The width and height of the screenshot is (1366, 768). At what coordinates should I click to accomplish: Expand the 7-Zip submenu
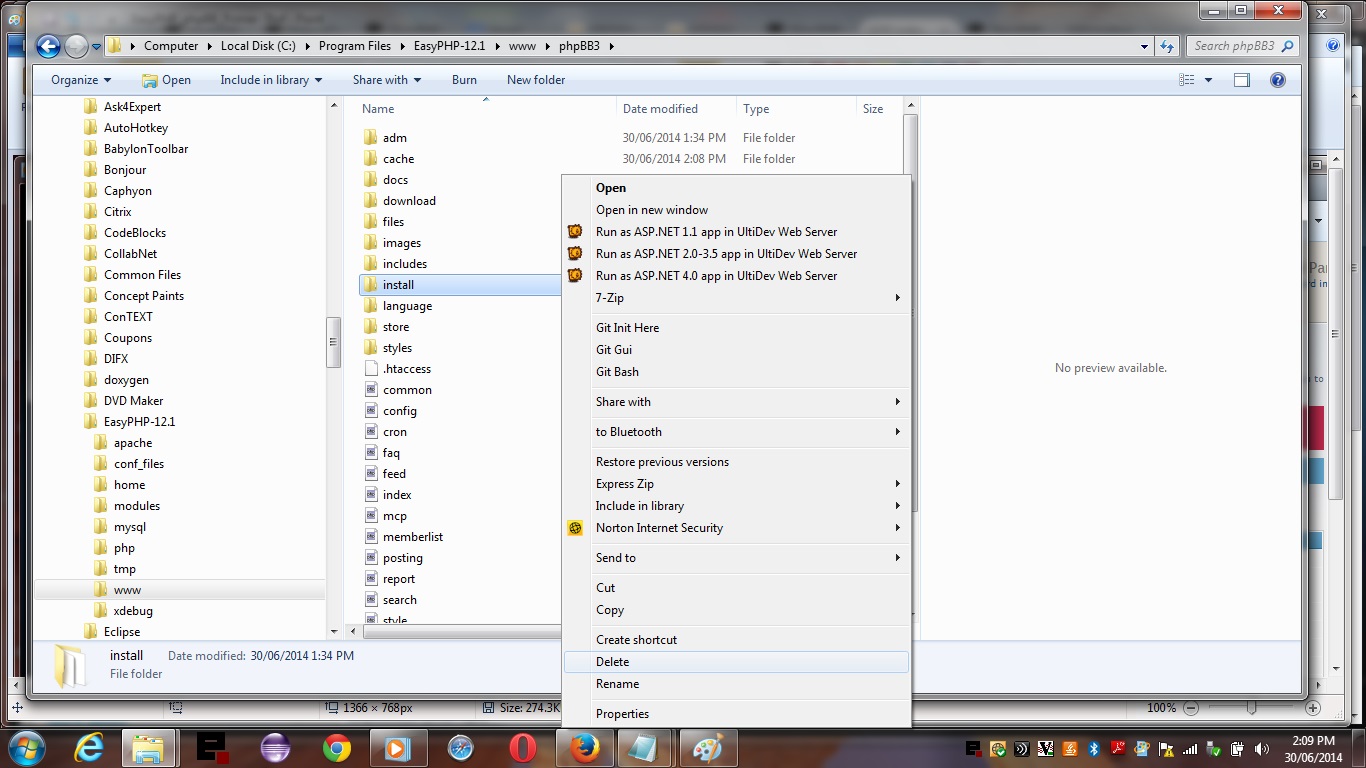(x=736, y=298)
